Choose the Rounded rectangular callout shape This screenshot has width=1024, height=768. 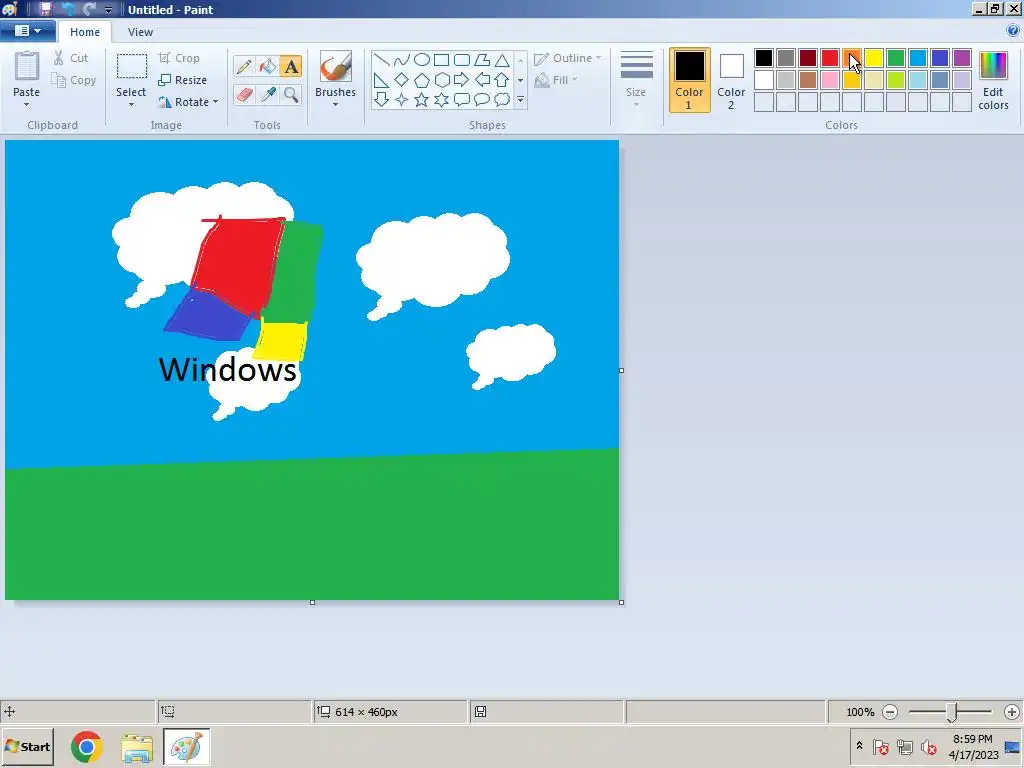(x=462, y=99)
